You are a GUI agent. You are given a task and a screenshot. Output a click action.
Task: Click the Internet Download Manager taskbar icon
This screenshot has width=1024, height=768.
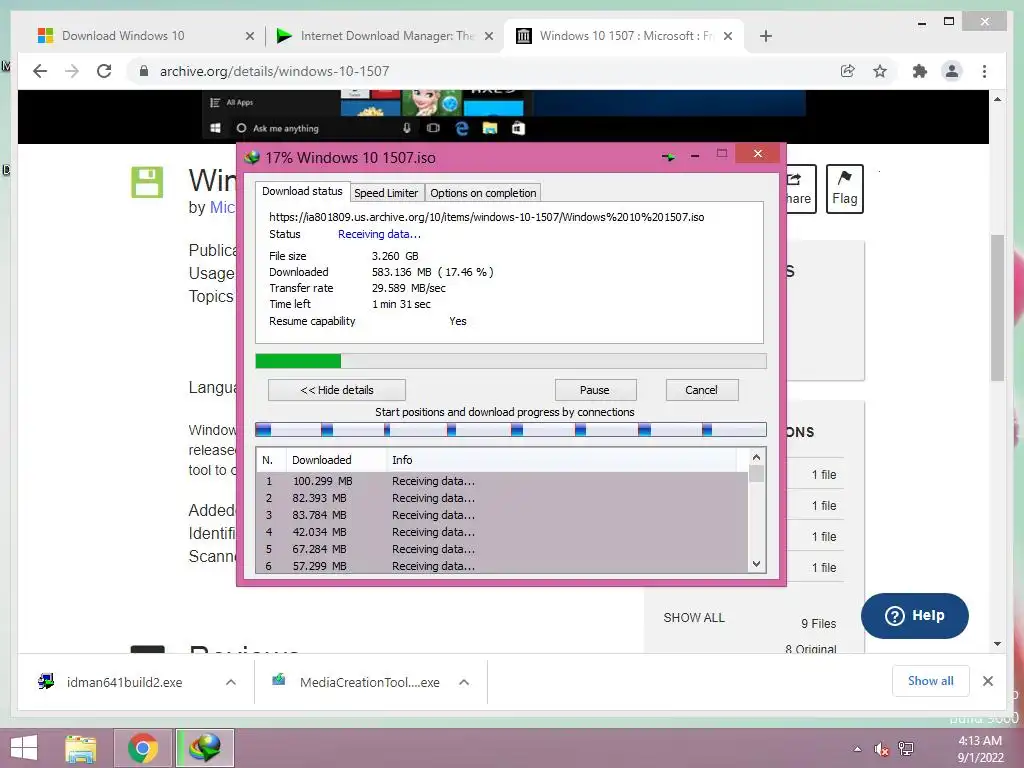tap(204, 748)
